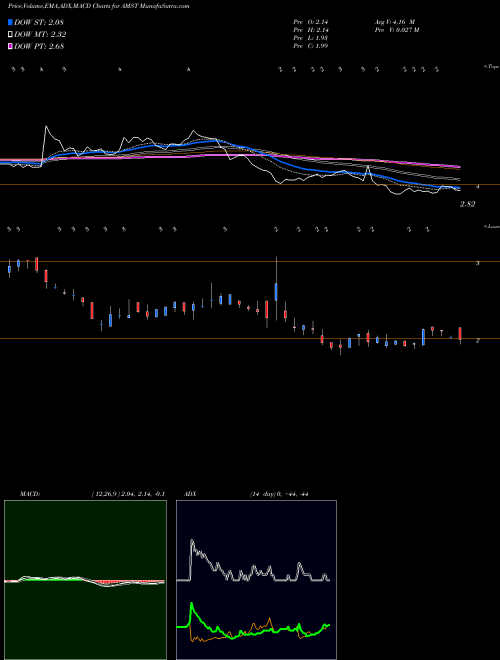Click the '<Tops' marker row label
This screenshot has height=660, width=500.
[x=491, y=67]
